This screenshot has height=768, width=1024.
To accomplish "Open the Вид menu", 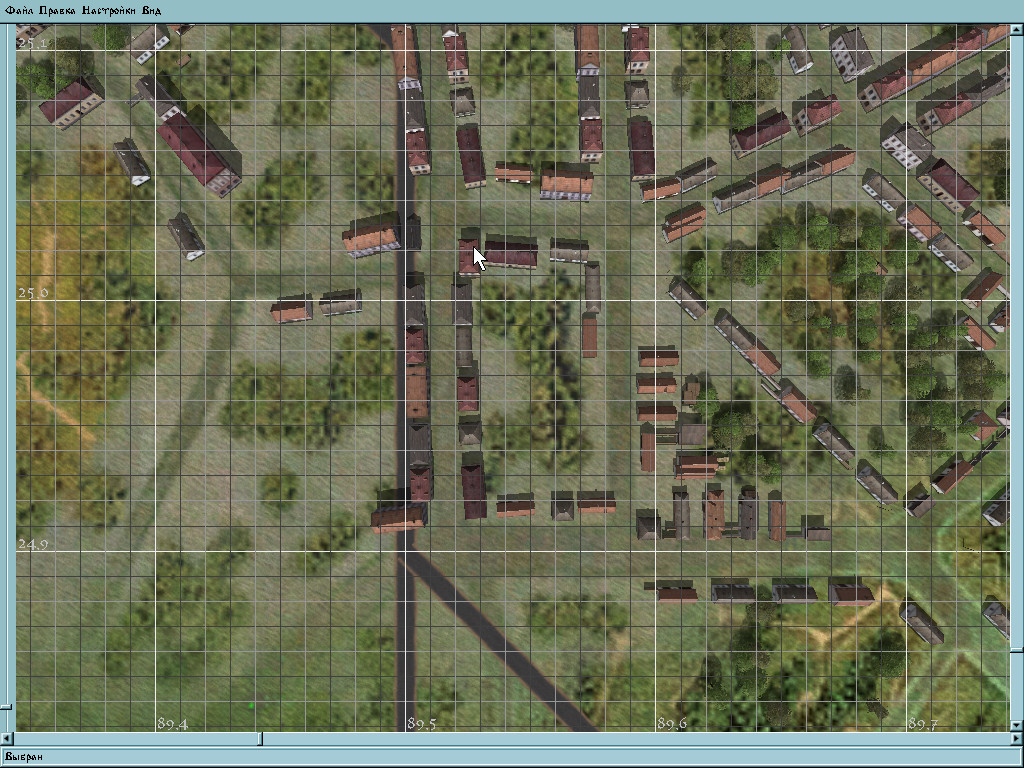I will (152, 10).
